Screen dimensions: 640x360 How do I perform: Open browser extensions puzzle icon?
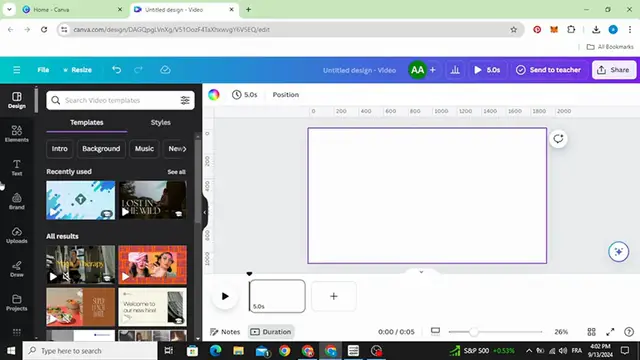point(571,29)
